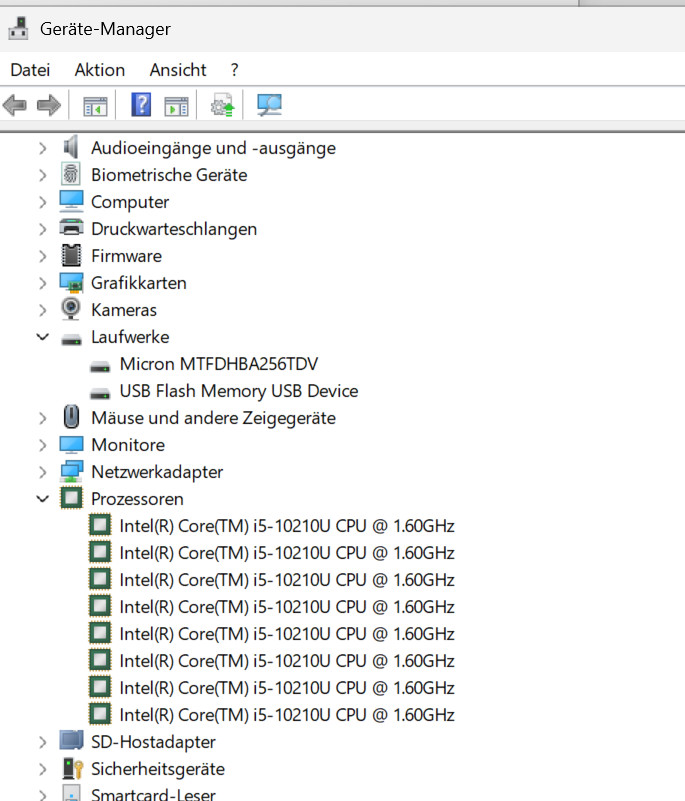This screenshot has height=801, width=685.
Task: Select the Monitore category label
Action: click(x=128, y=445)
